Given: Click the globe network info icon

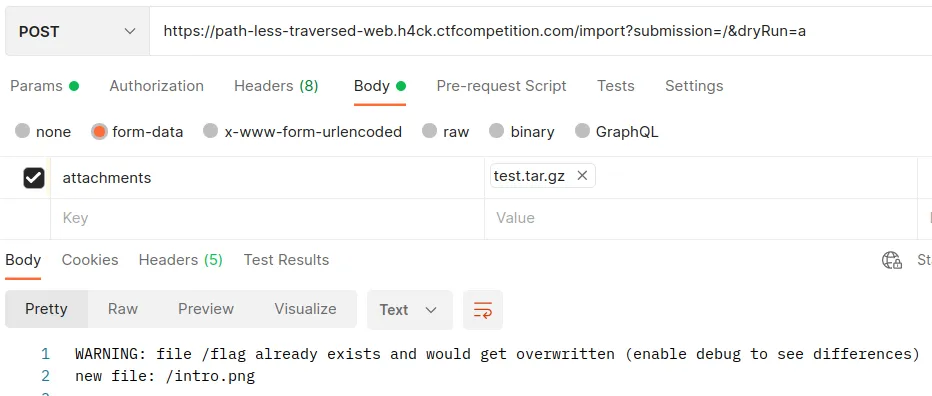Looking at the screenshot, I should 892,260.
